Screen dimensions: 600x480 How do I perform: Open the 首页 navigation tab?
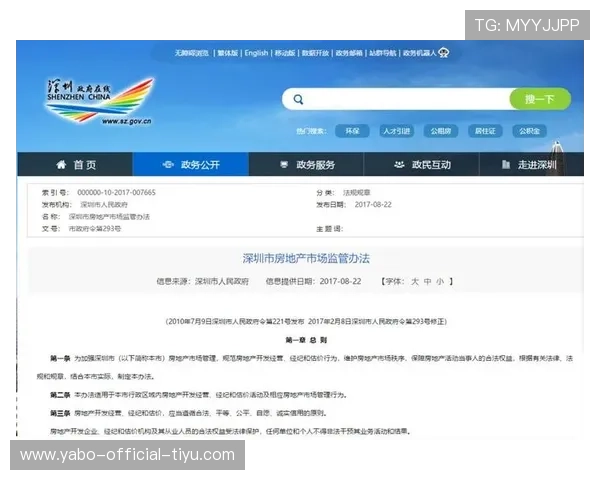pos(75,165)
